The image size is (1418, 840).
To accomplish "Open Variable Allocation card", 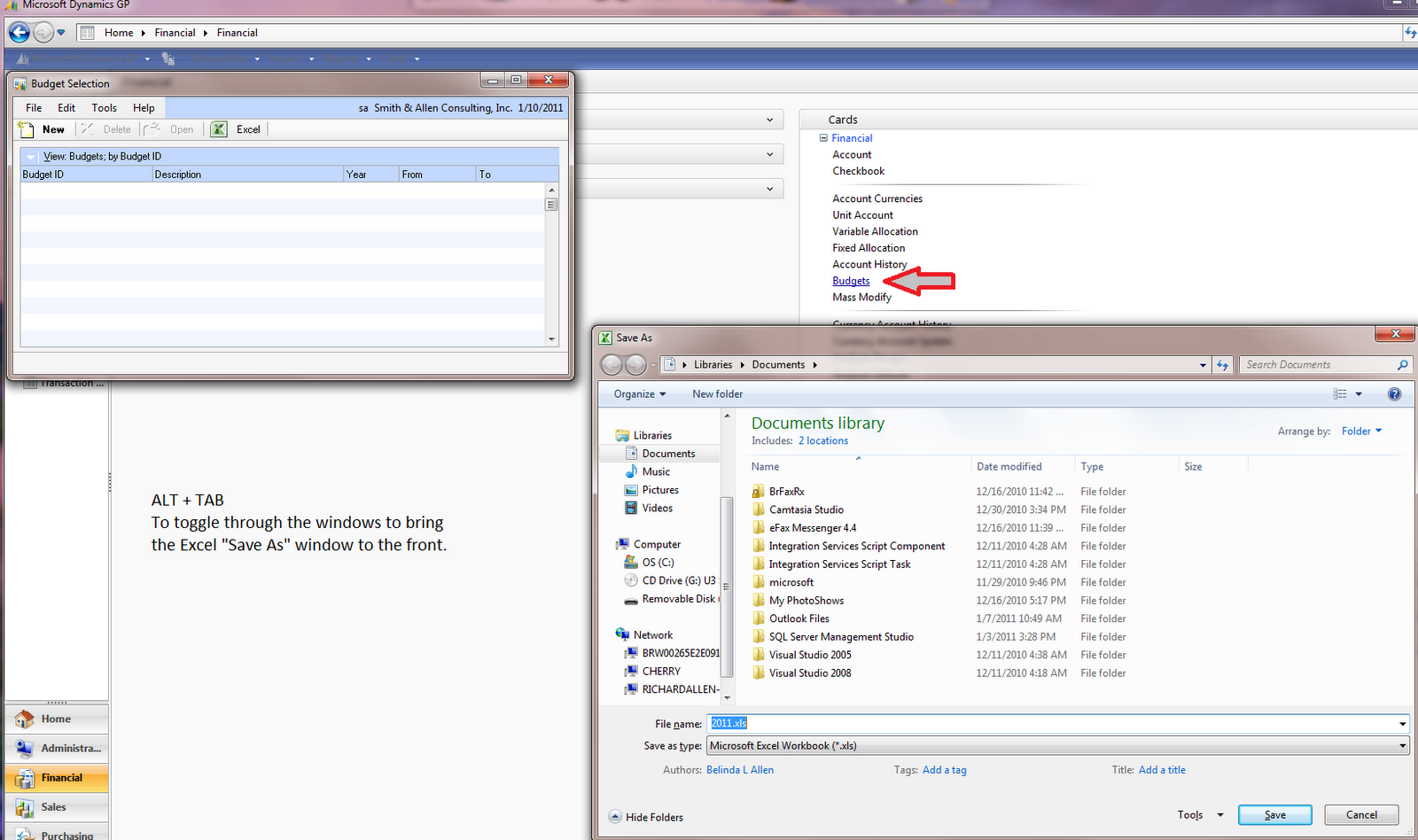I will pos(875,231).
